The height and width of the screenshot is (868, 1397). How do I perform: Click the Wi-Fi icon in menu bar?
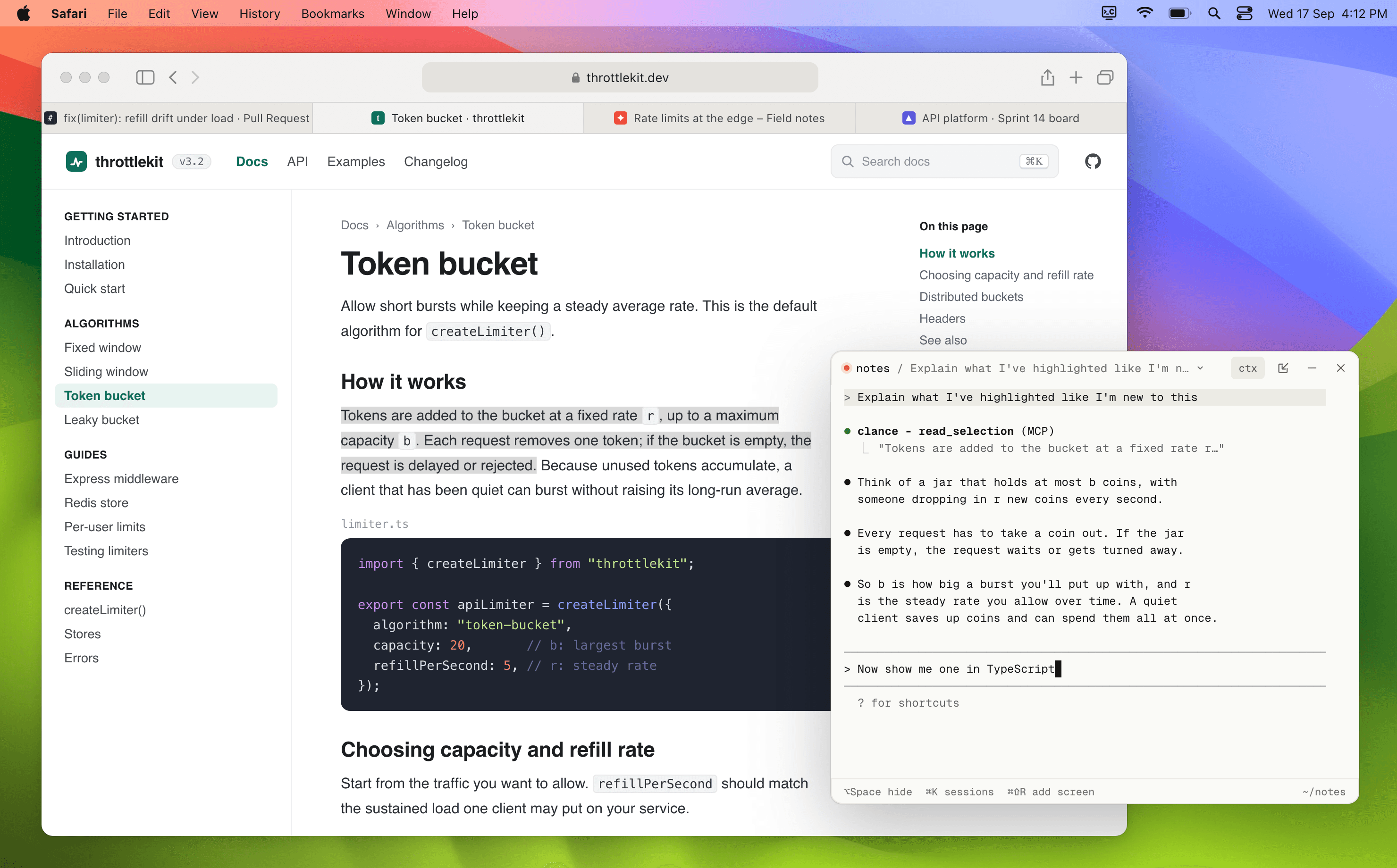[x=1145, y=13]
